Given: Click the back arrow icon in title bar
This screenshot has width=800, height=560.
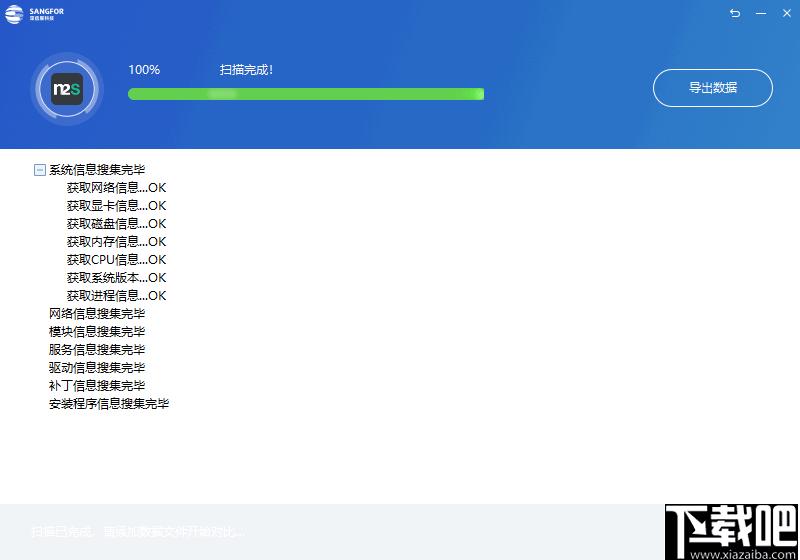Looking at the screenshot, I should coord(735,13).
